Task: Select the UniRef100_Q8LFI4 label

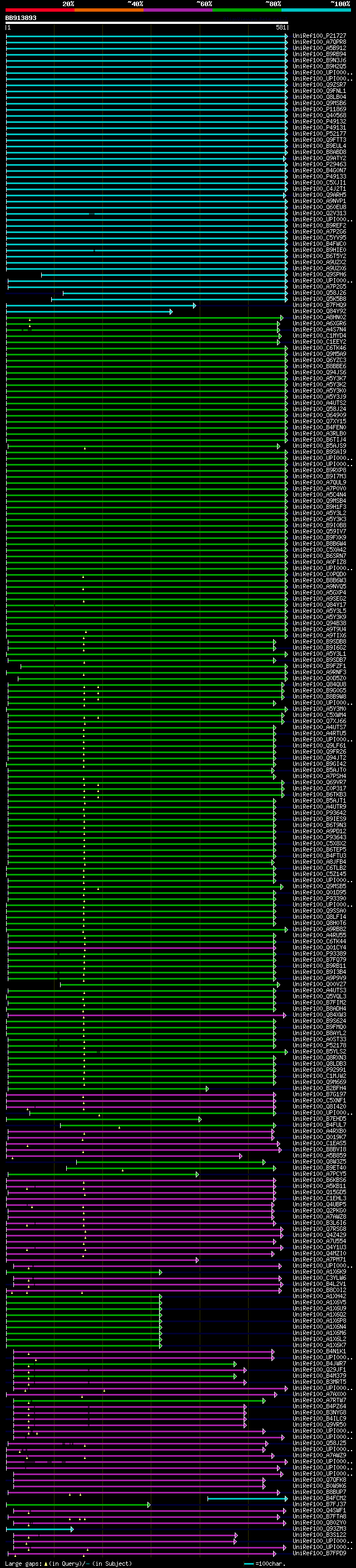Action: pyautogui.click(x=319, y=917)
